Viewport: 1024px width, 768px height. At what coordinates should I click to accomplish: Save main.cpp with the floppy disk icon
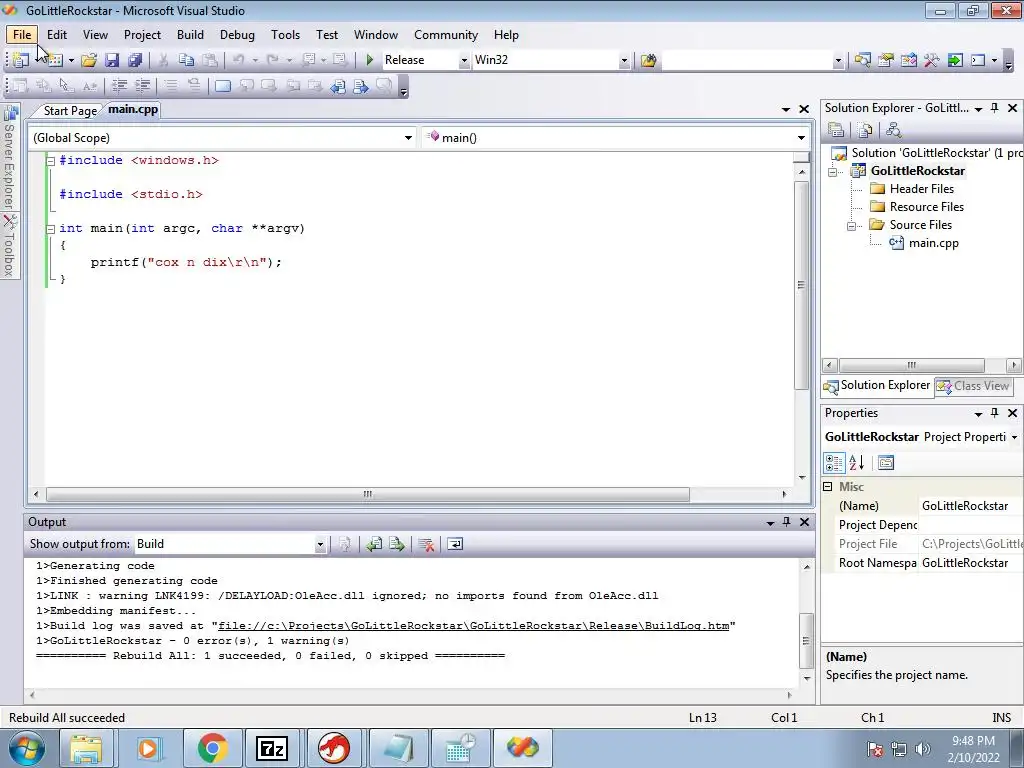tap(112, 60)
